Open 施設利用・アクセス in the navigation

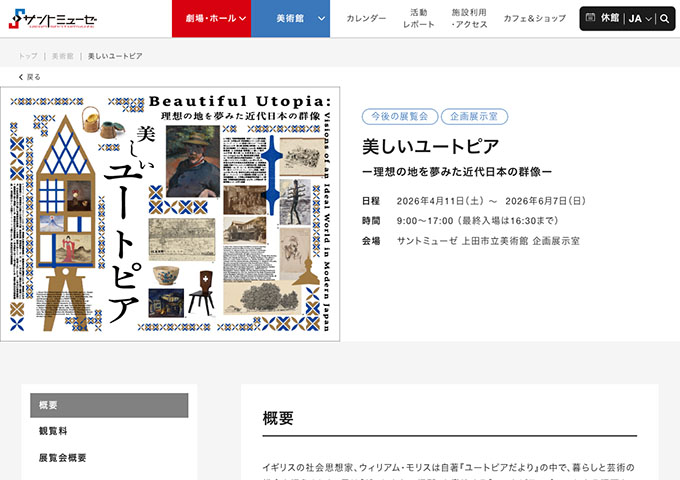click(469, 18)
